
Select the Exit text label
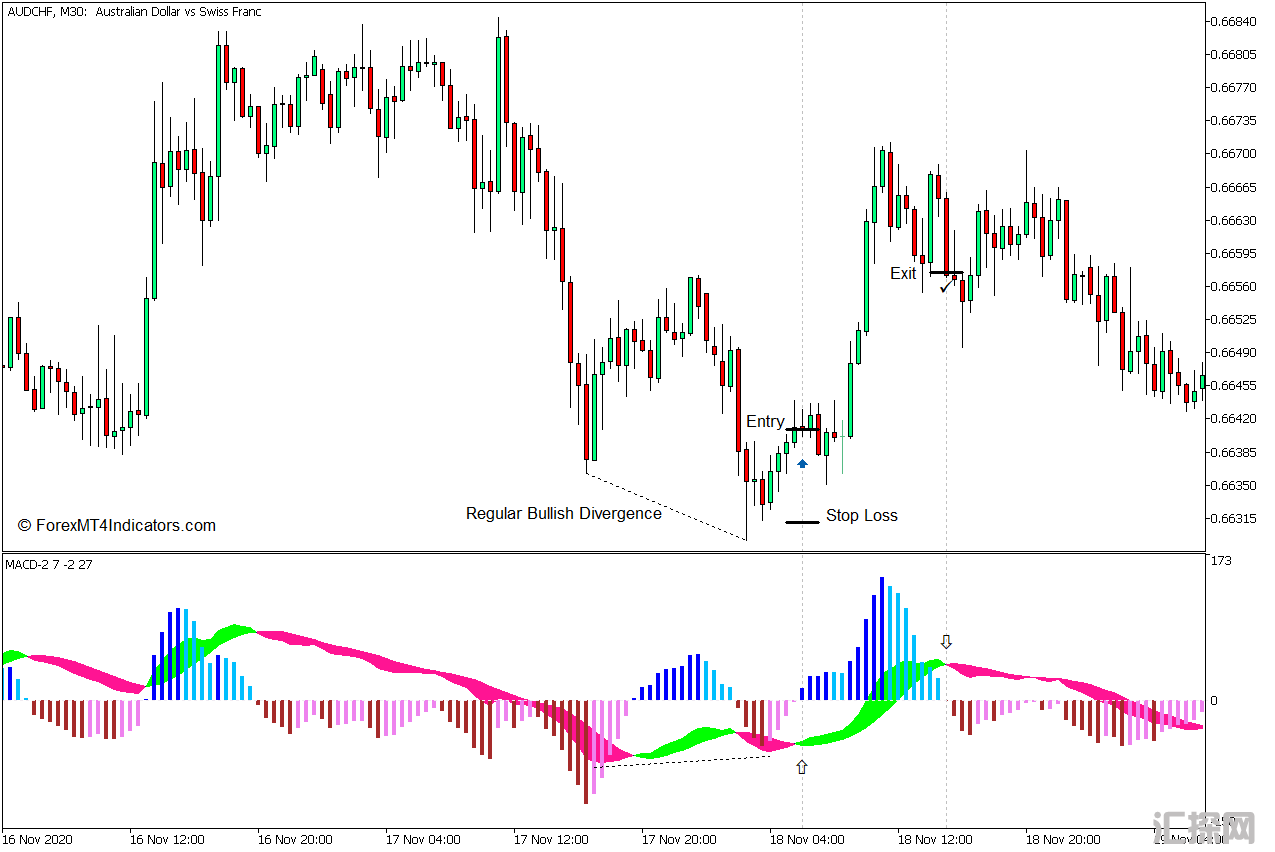903,273
